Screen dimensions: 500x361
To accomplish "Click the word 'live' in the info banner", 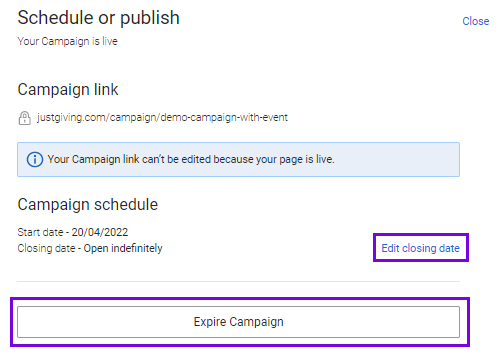I will click(324, 159).
